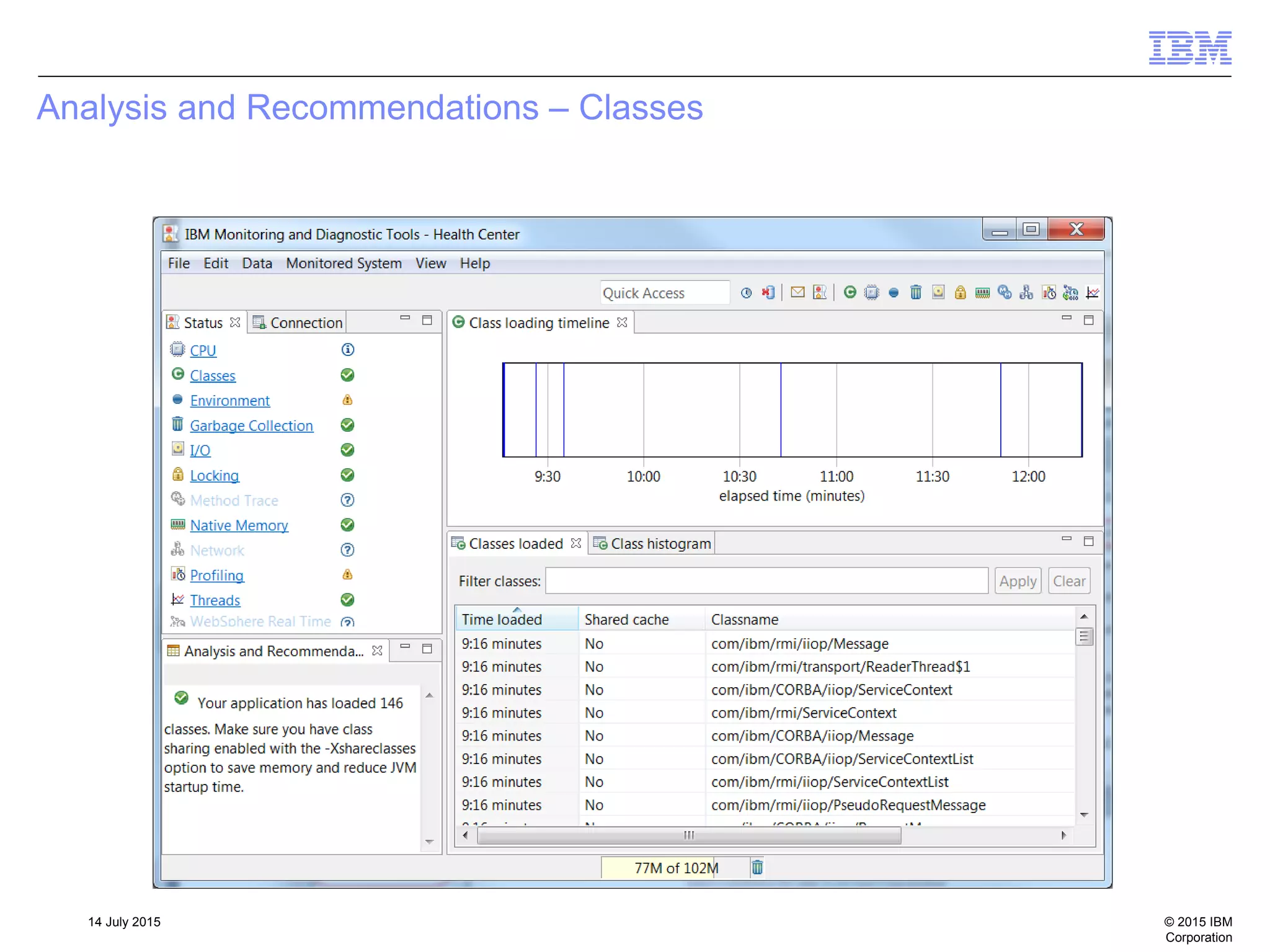
Task: Click the envelope icon in the toolbar
Action: [x=797, y=292]
